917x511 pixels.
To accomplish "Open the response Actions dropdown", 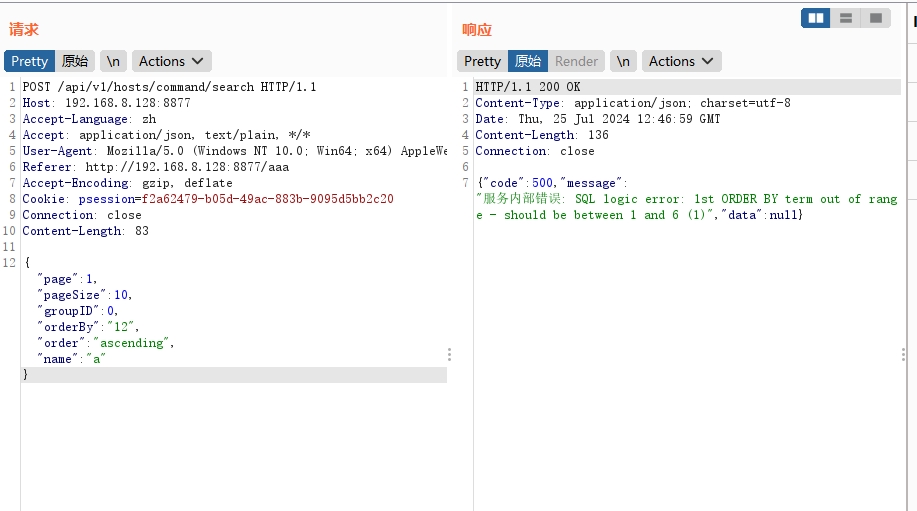I will 681,61.
